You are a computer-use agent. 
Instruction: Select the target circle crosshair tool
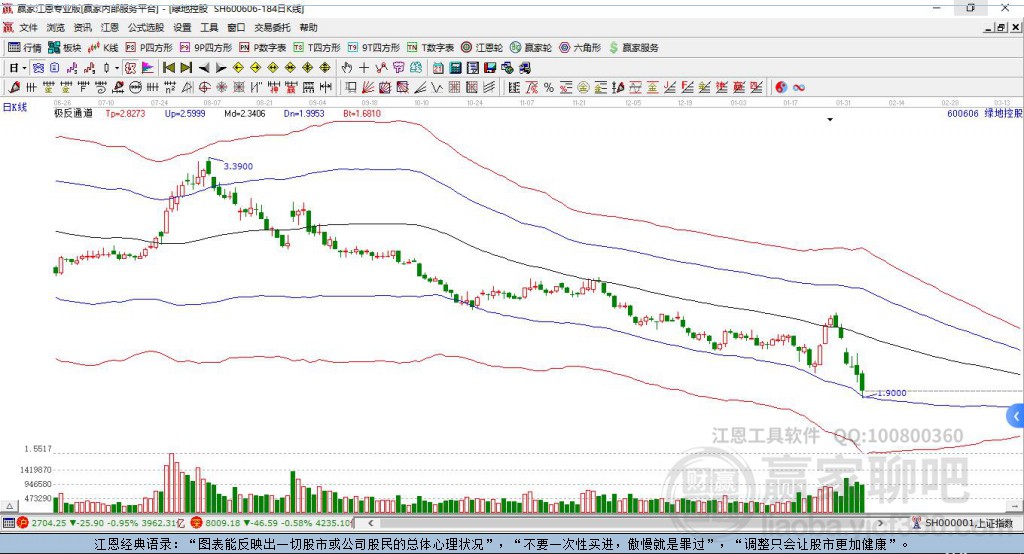204,88
